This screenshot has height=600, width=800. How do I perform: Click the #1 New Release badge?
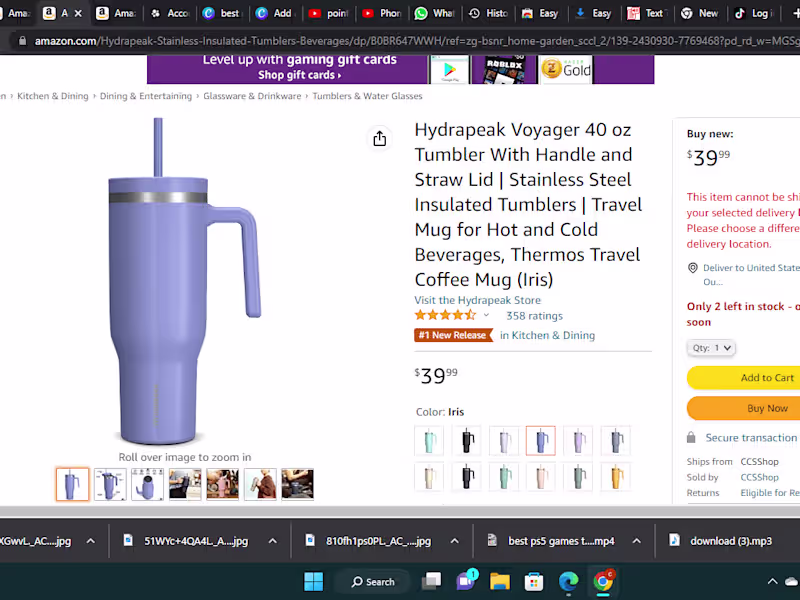453,335
